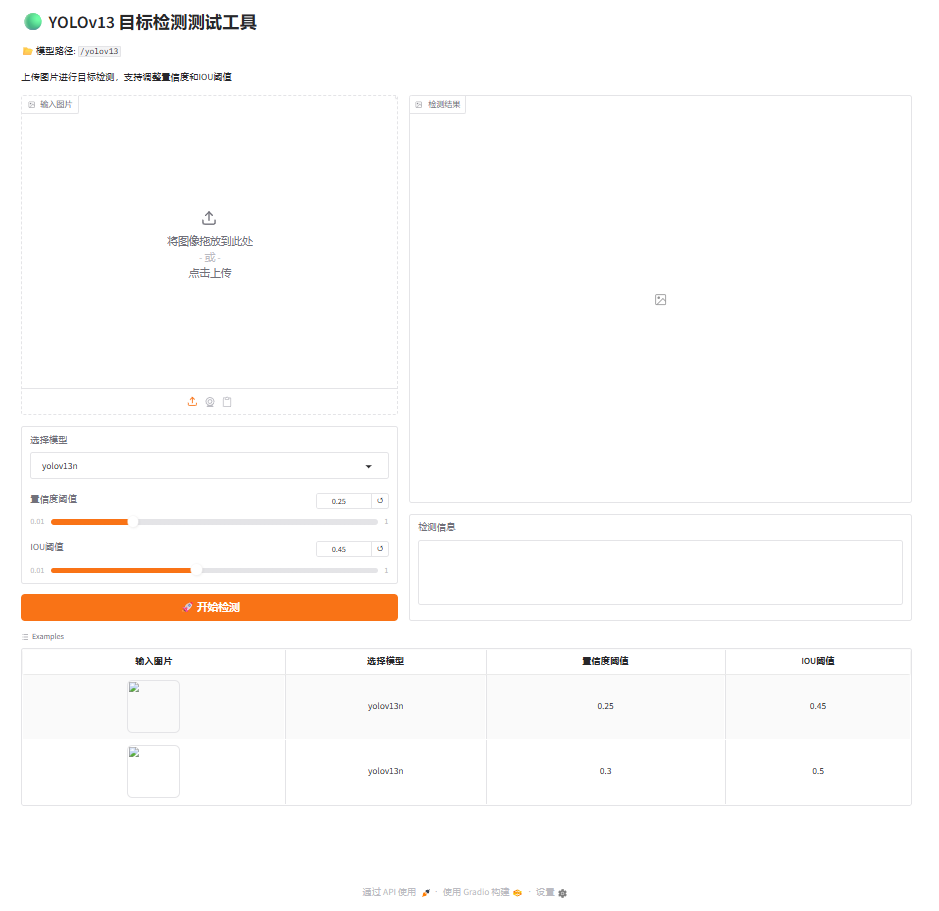Open the yolov13n model dropdown

tap(209, 466)
